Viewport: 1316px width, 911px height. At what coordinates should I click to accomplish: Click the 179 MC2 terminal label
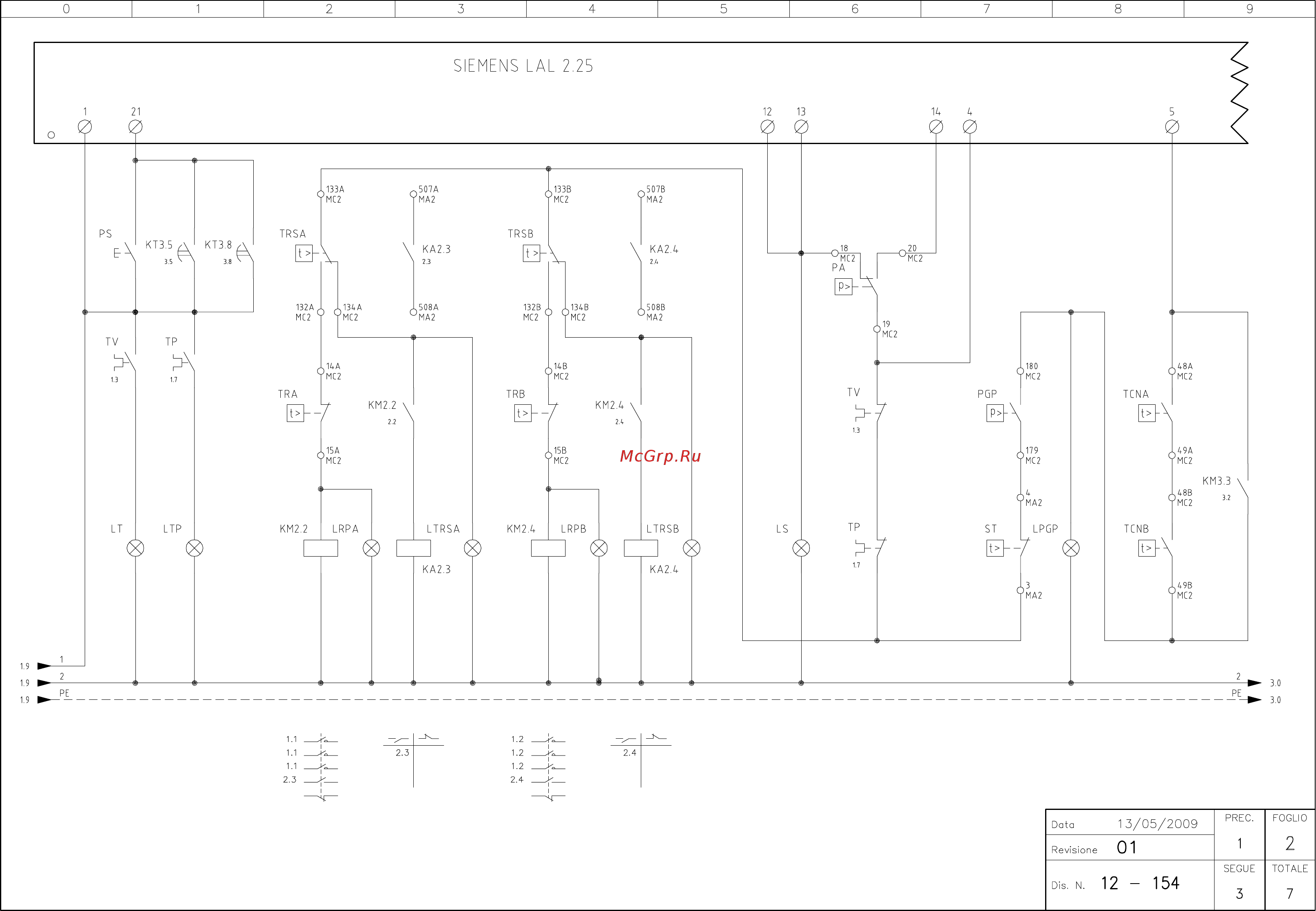pos(1033,455)
